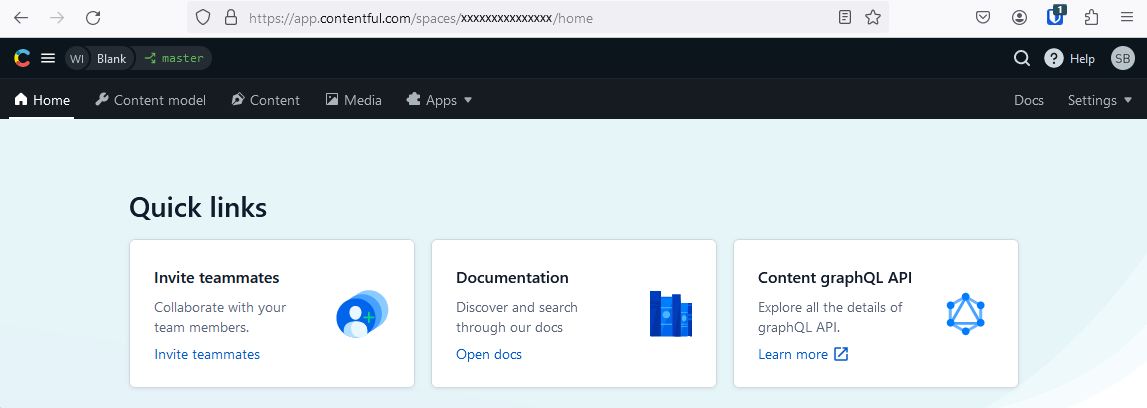Open the Content model tab
Screen dimensions: 1147x408
point(151,100)
